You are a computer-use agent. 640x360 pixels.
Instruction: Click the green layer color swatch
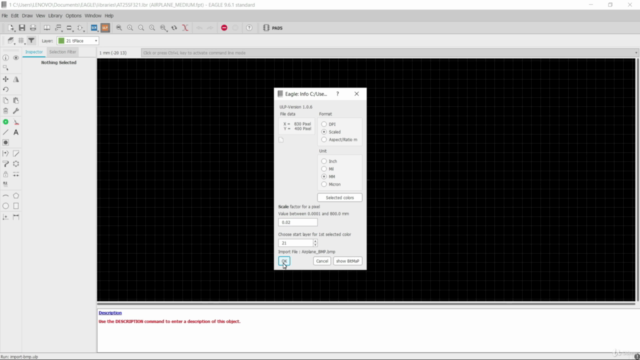61,41
